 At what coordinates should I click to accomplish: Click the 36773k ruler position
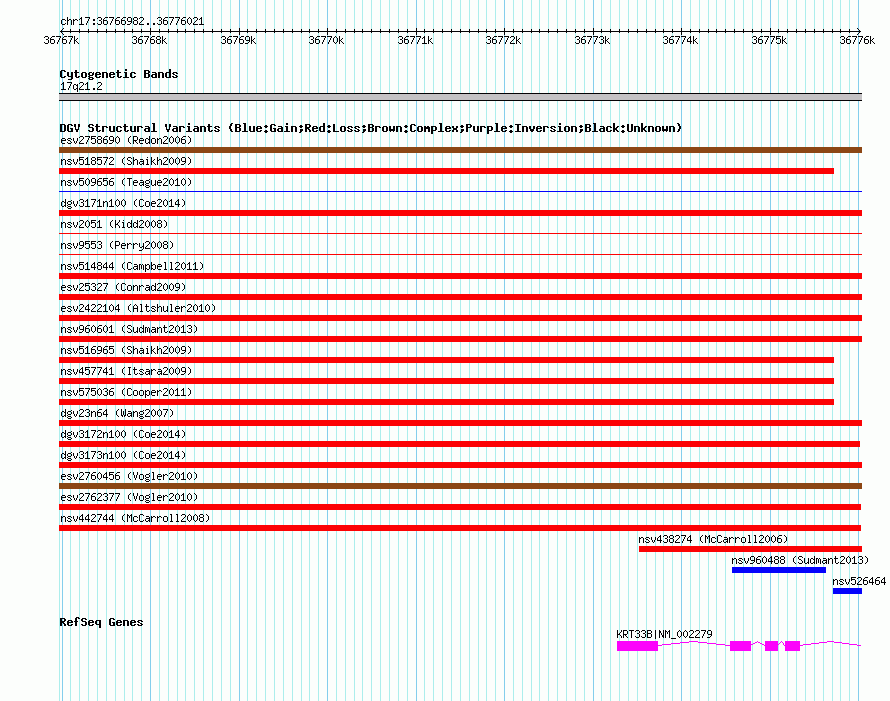[593, 40]
